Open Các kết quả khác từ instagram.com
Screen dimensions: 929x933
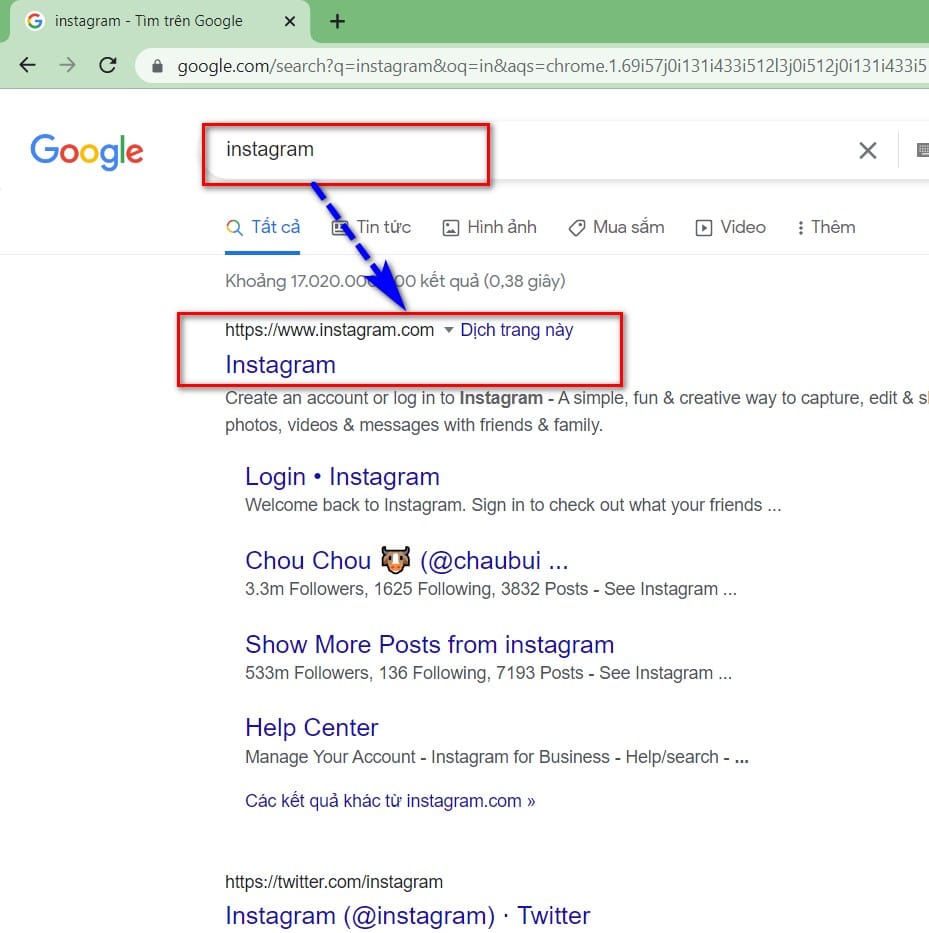coord(390,800)
